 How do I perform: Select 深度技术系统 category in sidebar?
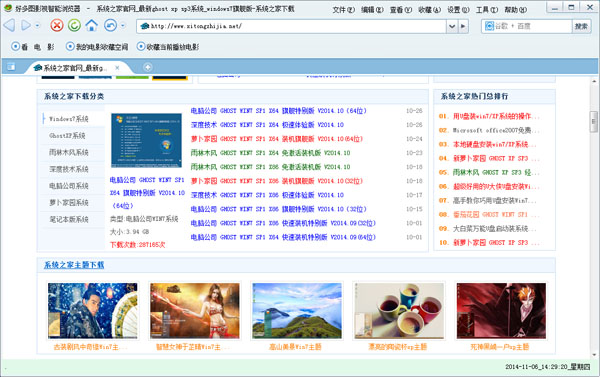(69, 169)
